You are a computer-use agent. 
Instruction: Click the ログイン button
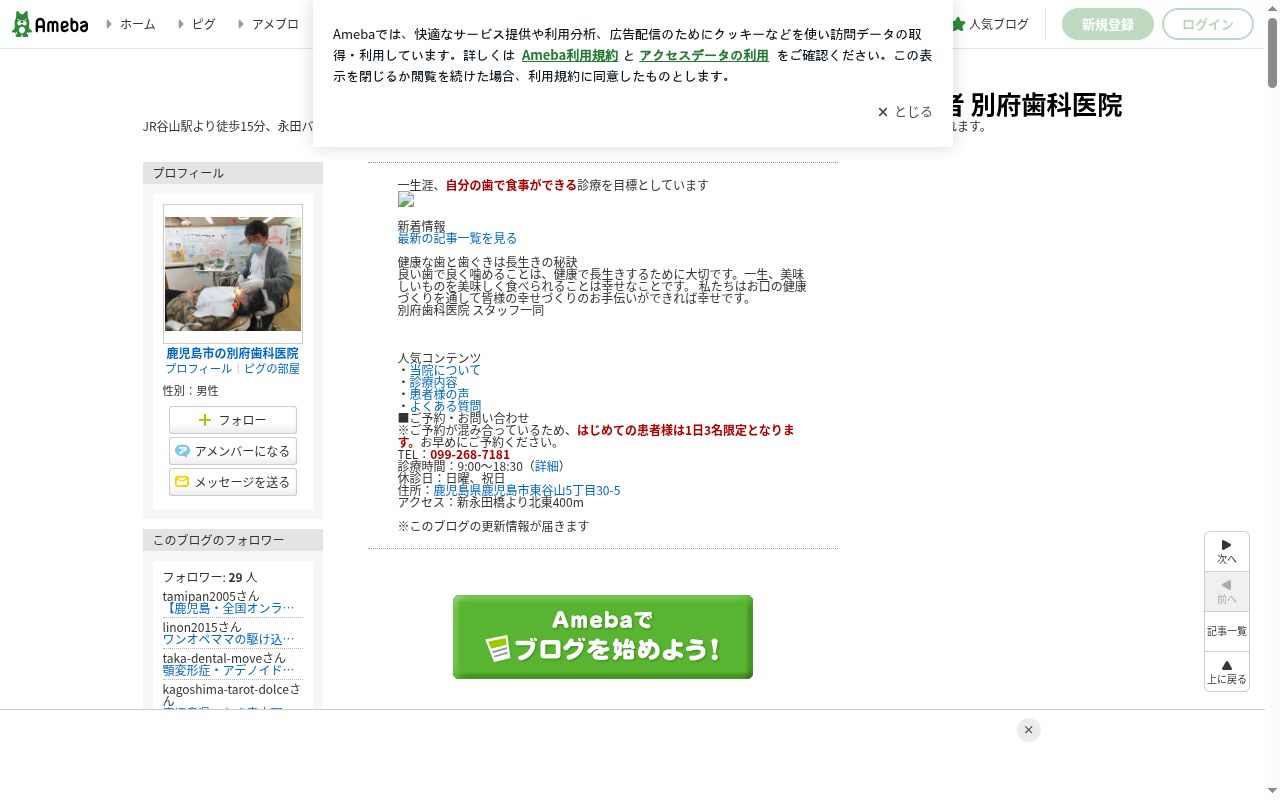pos(1208,24)
